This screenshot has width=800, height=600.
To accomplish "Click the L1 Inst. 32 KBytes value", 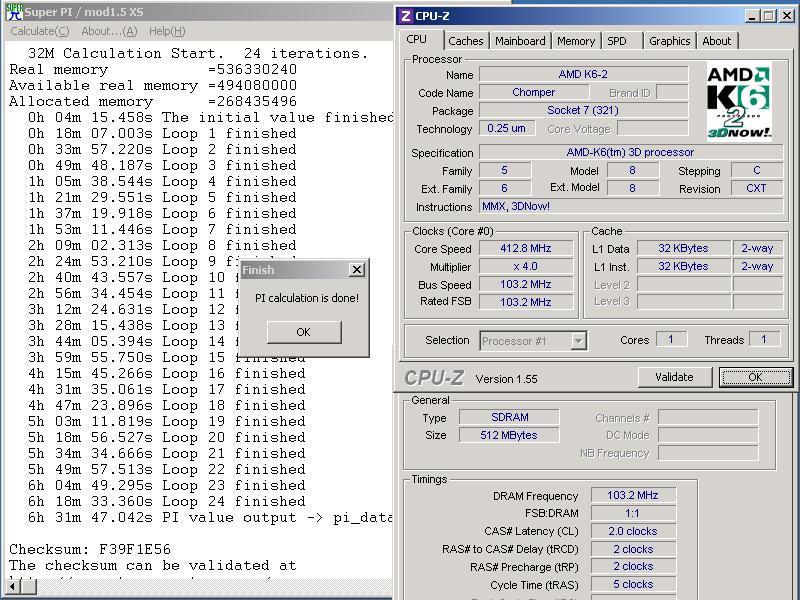I will (x=684, y=266).
